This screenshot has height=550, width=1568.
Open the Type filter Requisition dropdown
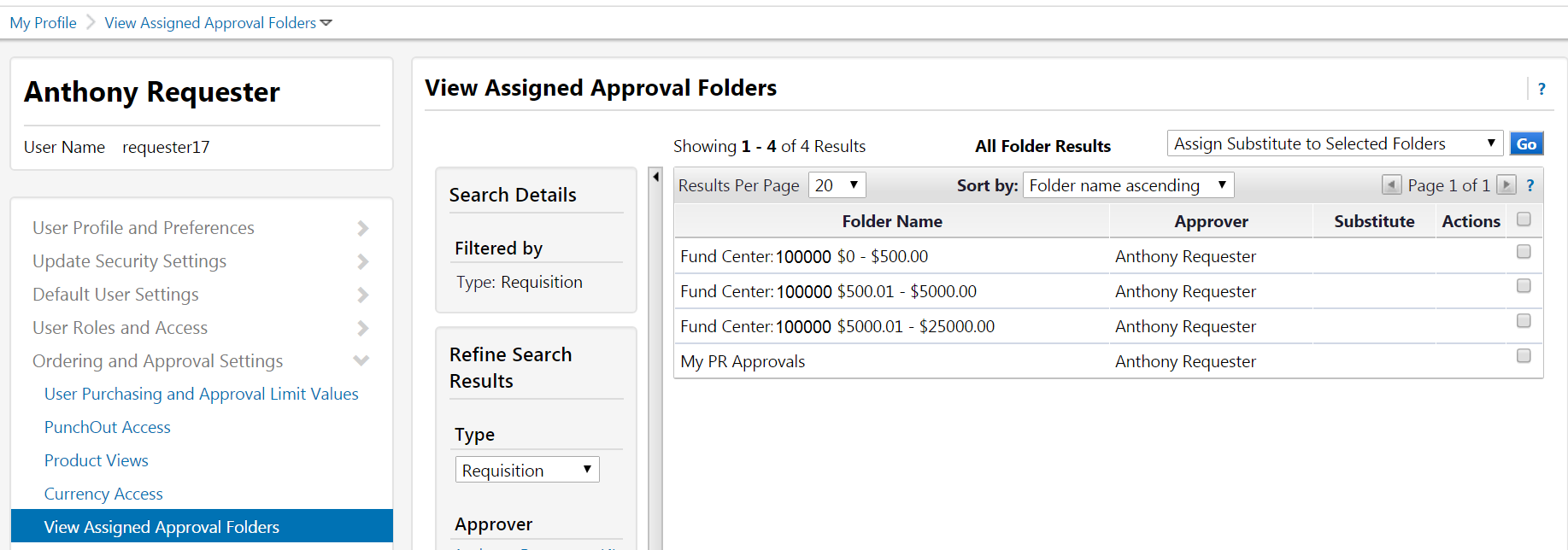coord(526,471)
